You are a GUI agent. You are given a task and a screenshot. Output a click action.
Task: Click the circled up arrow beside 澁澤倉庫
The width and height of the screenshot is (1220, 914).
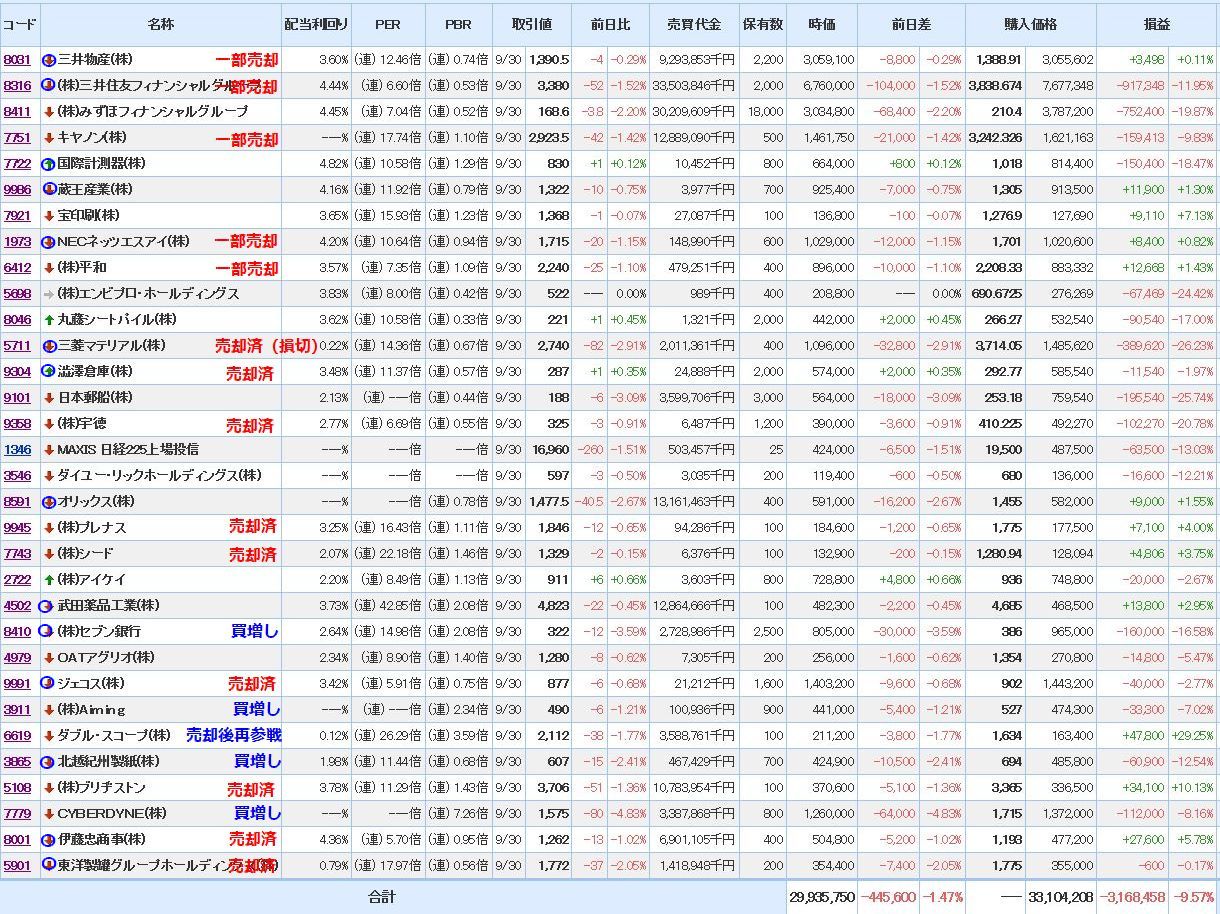click(x=48, y=372)
